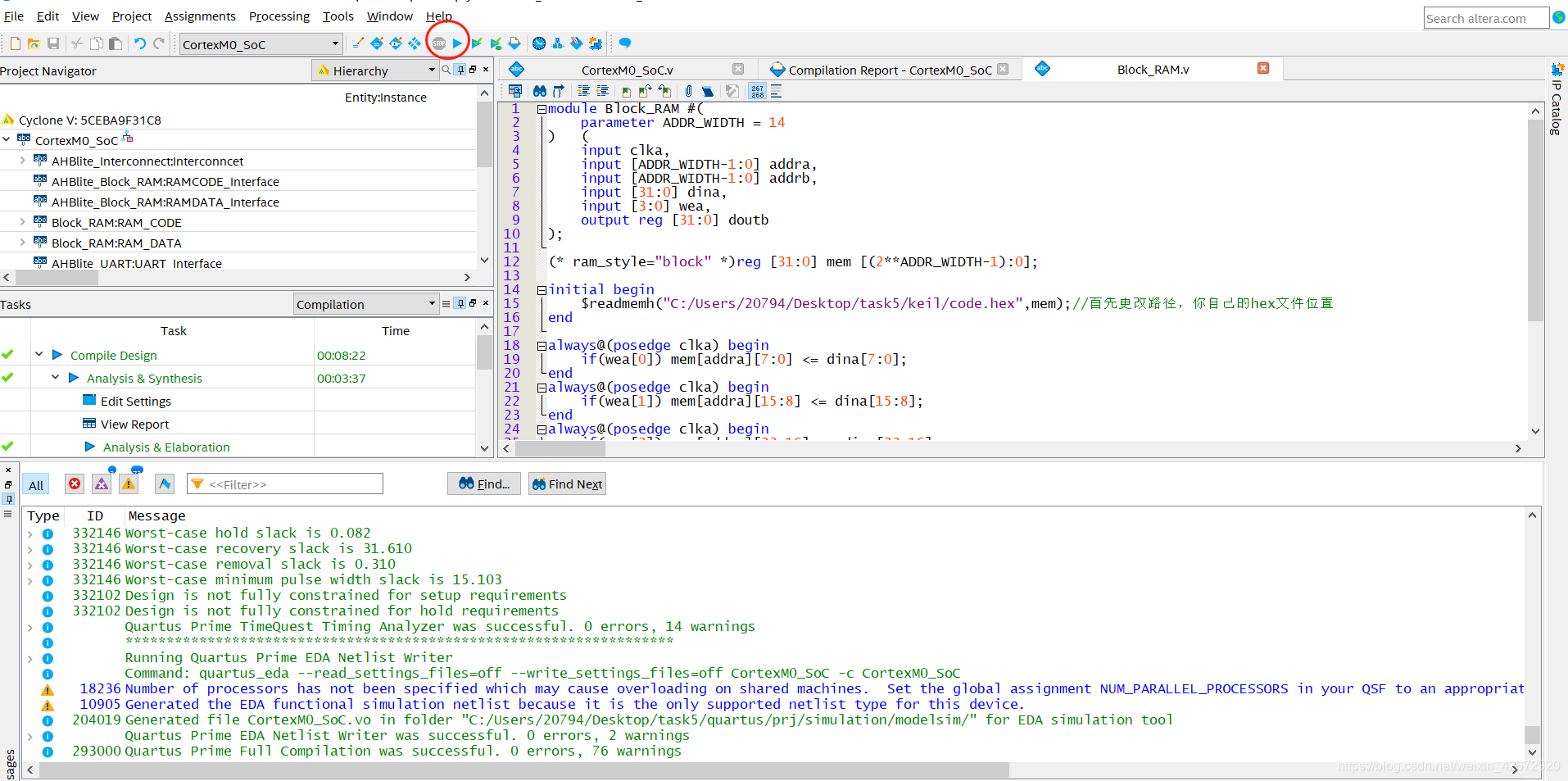1568x781 pixels.
Task: Expand Block_RAM:RAM_CODE hierarchy node
Action: (22, 222)
